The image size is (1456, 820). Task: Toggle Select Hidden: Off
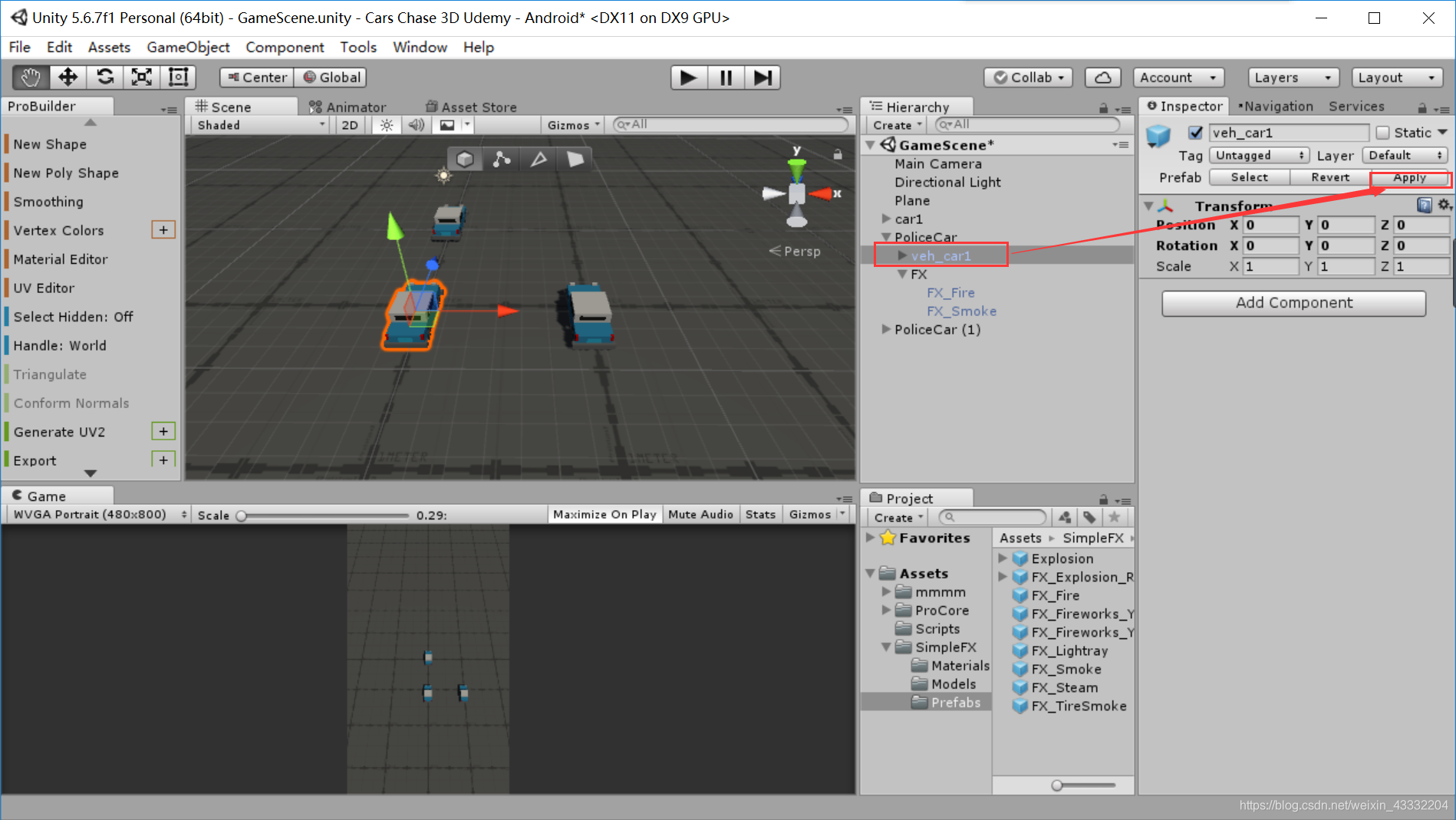(x=73, y=317)
